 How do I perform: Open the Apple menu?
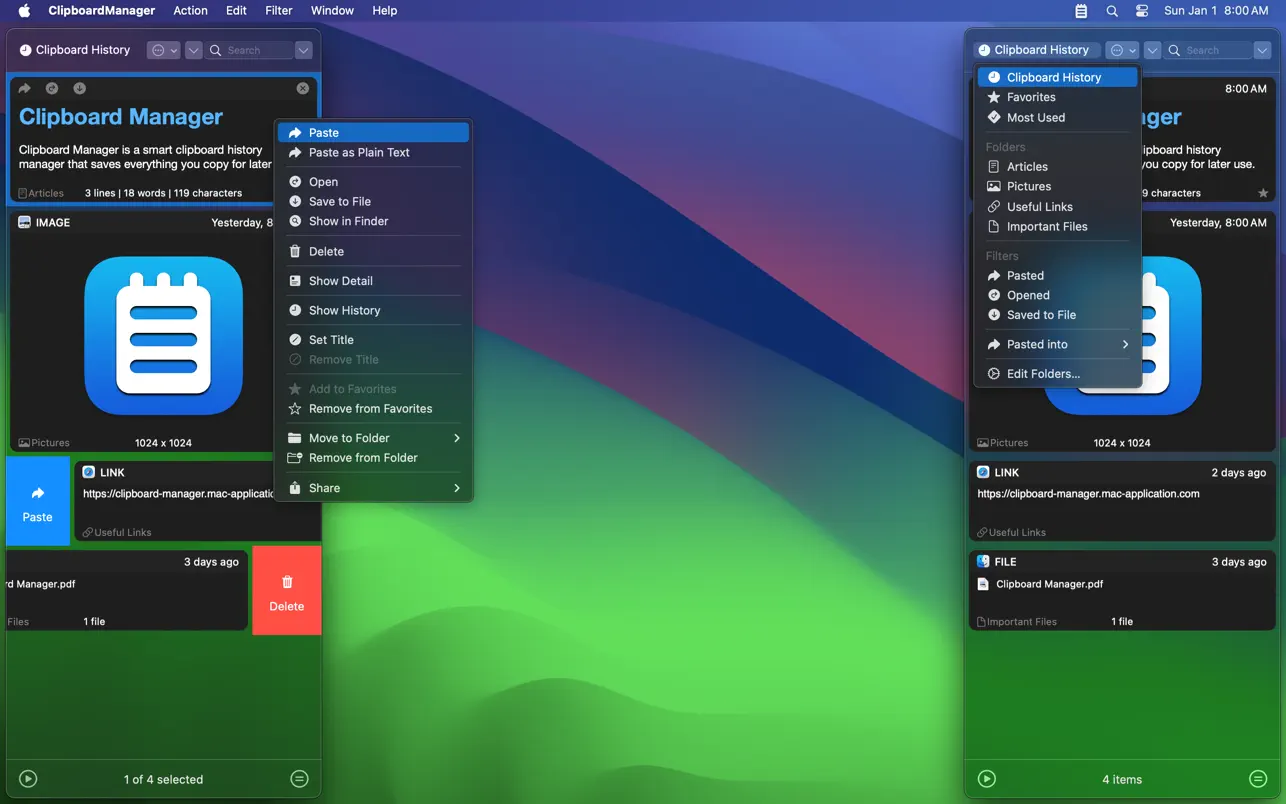click(24, 11)
